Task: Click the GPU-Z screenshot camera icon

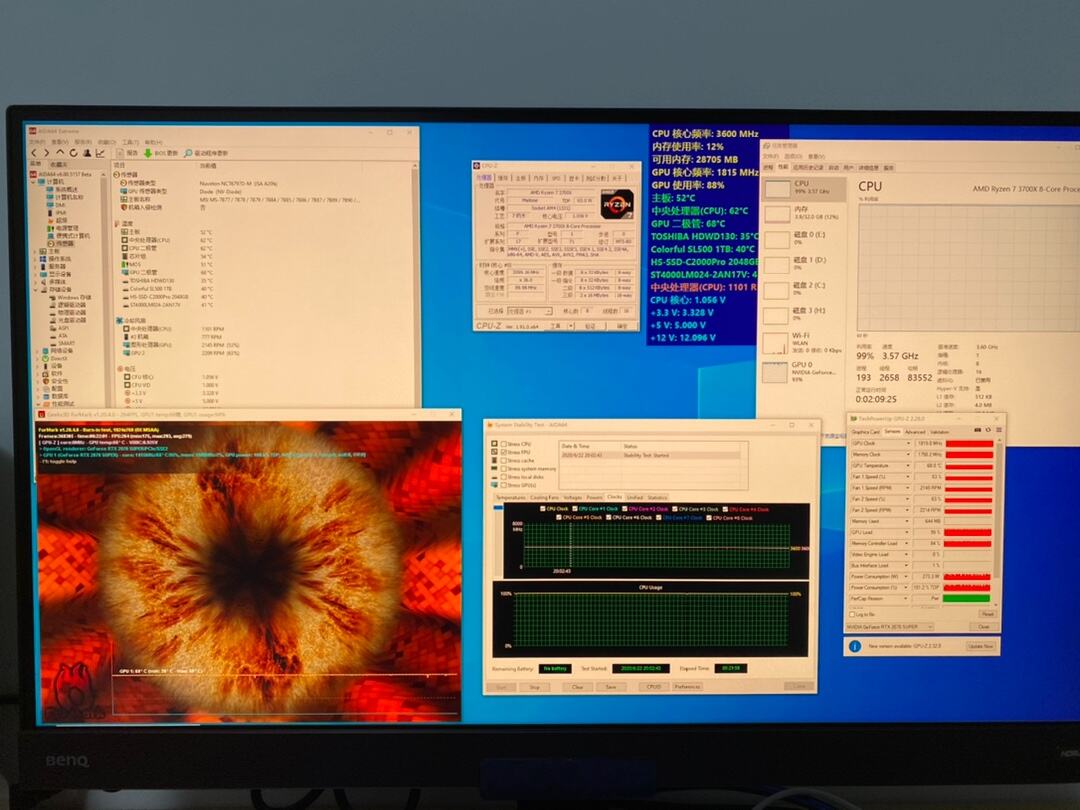Action: click(x=977, y=430)
